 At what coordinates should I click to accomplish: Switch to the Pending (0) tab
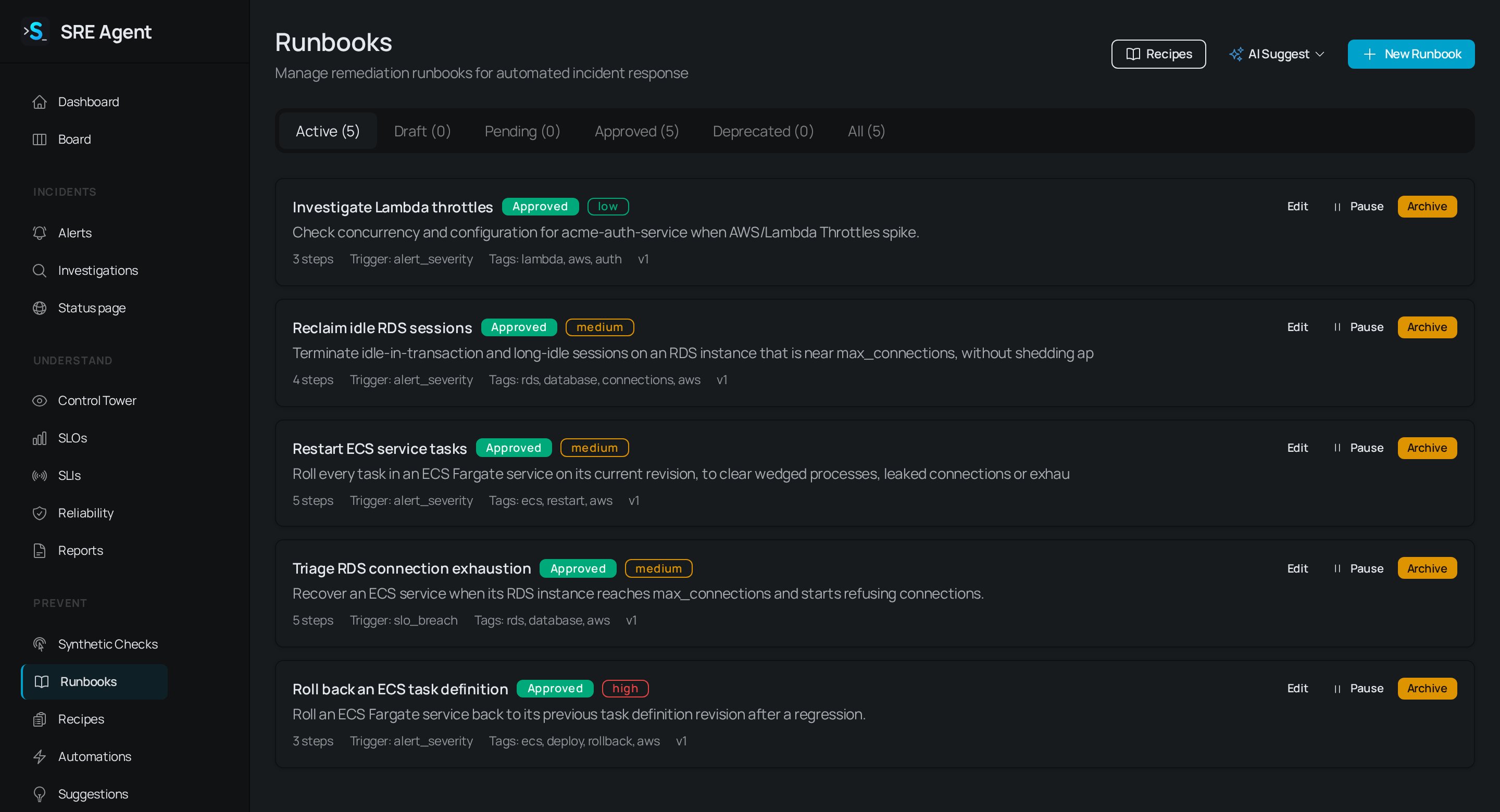coord(522,132)
